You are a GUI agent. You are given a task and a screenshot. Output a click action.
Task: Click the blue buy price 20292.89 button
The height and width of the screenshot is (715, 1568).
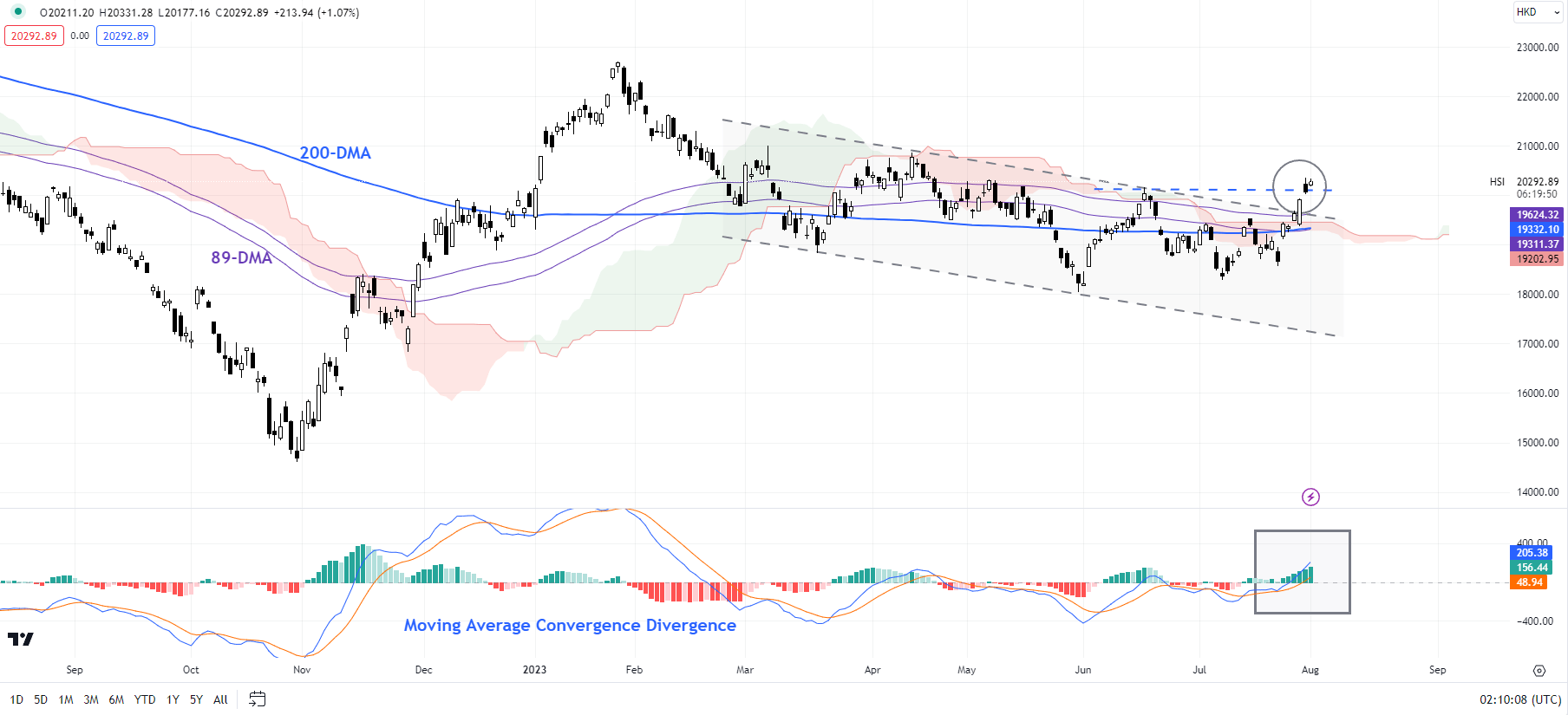(x=126, y=36)
